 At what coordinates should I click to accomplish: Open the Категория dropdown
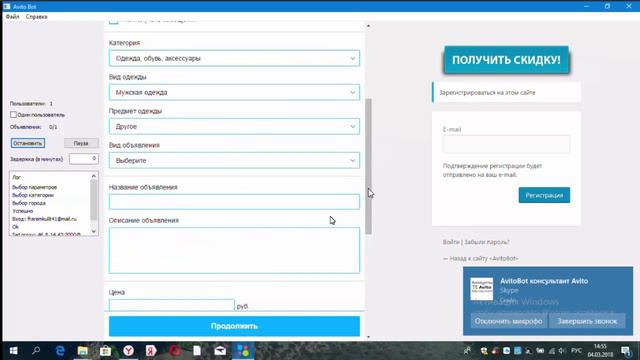point(234,58)
